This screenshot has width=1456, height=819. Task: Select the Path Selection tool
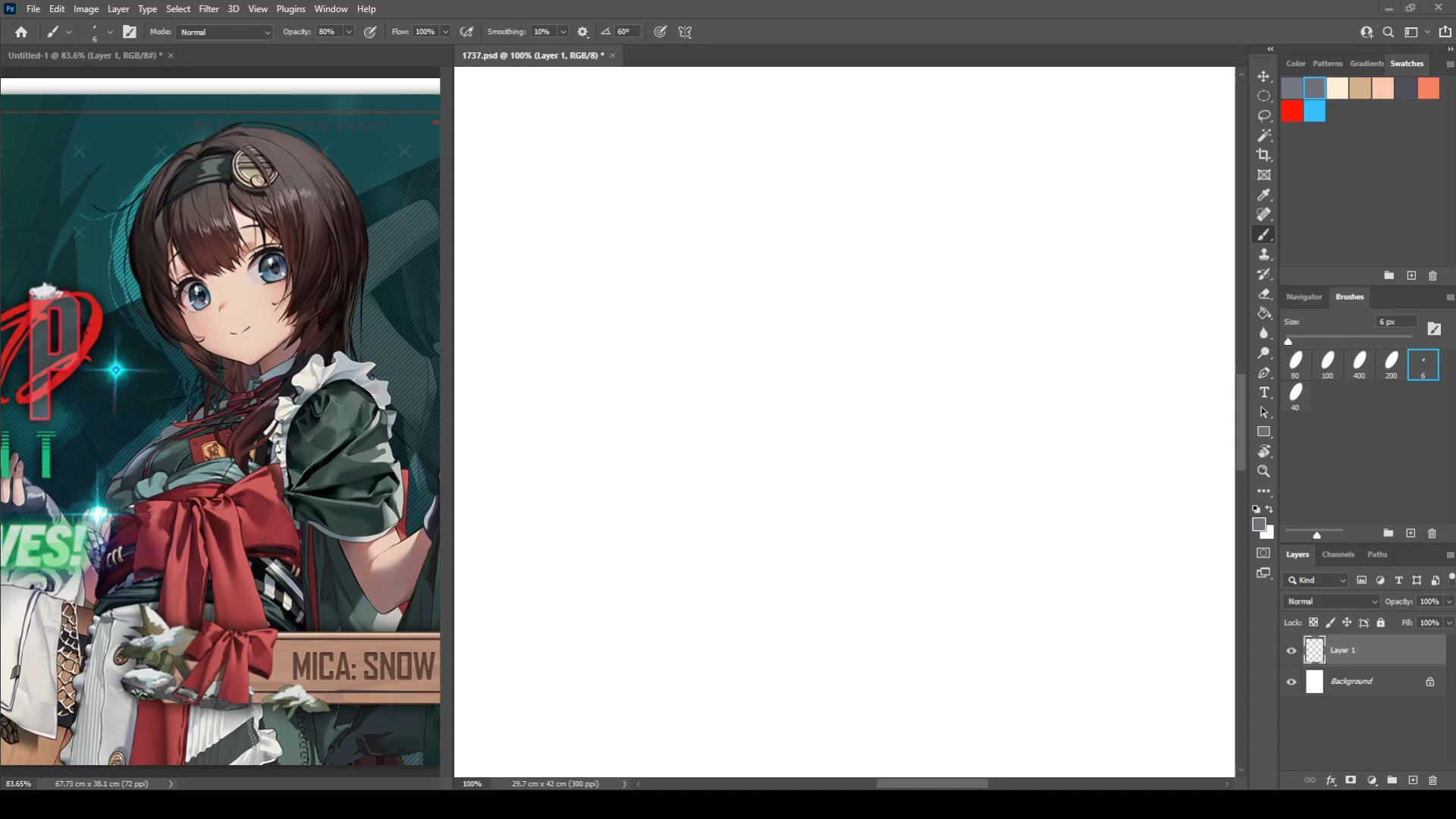(1263, 412)
